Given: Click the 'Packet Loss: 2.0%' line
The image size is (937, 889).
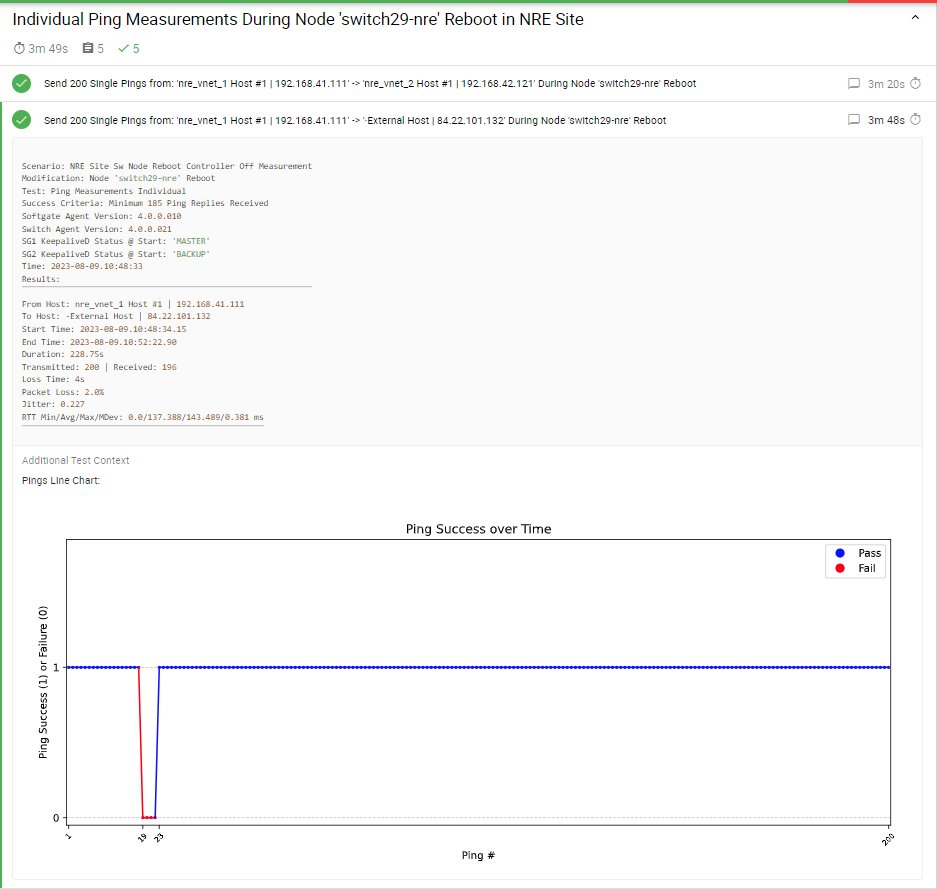Looking at the screenshot, I should (63, 393).
